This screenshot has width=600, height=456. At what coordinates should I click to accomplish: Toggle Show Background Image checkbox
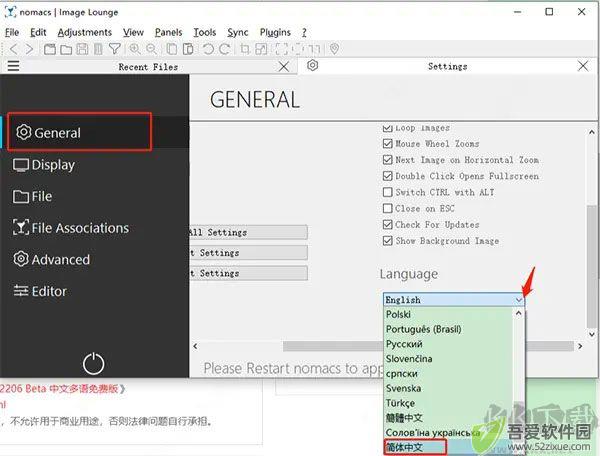[x=388, y=241]
